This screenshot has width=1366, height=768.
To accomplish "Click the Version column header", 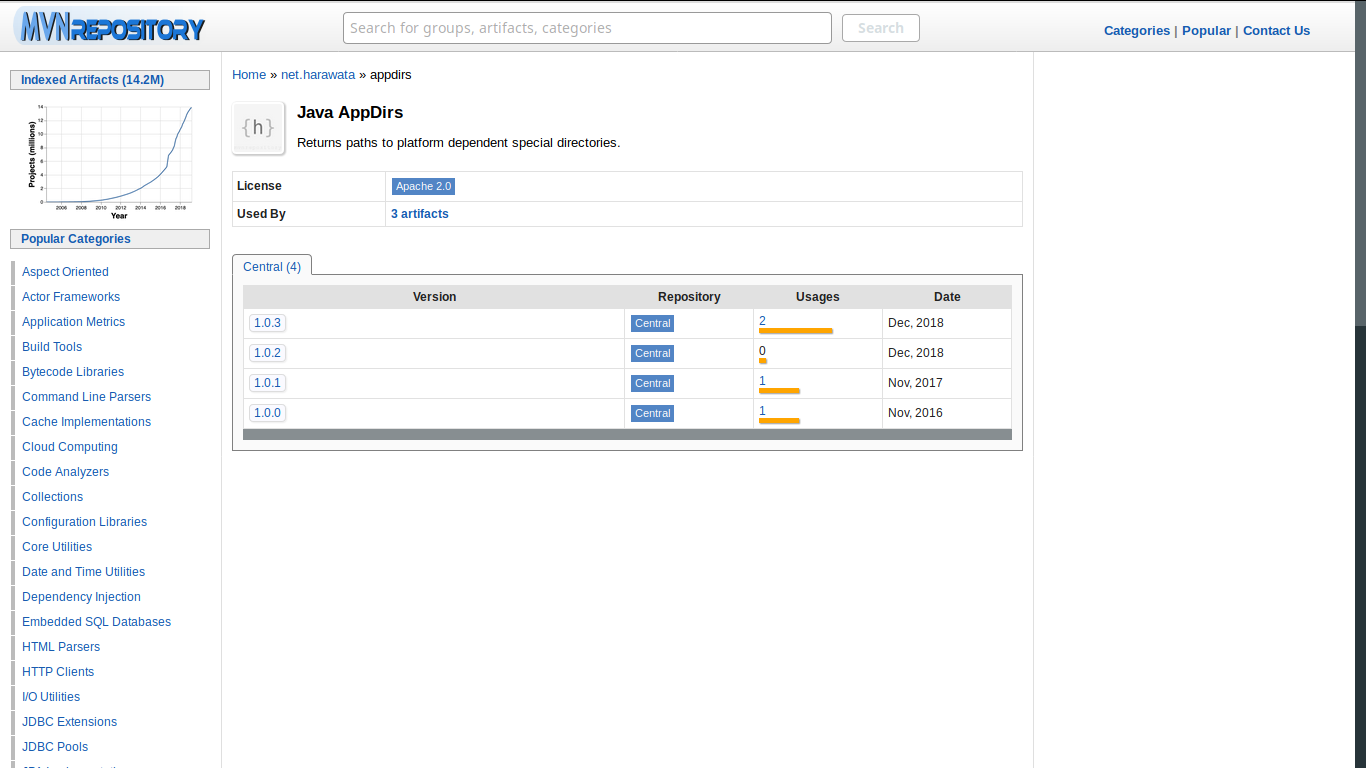I will click(x=434, y=297).
